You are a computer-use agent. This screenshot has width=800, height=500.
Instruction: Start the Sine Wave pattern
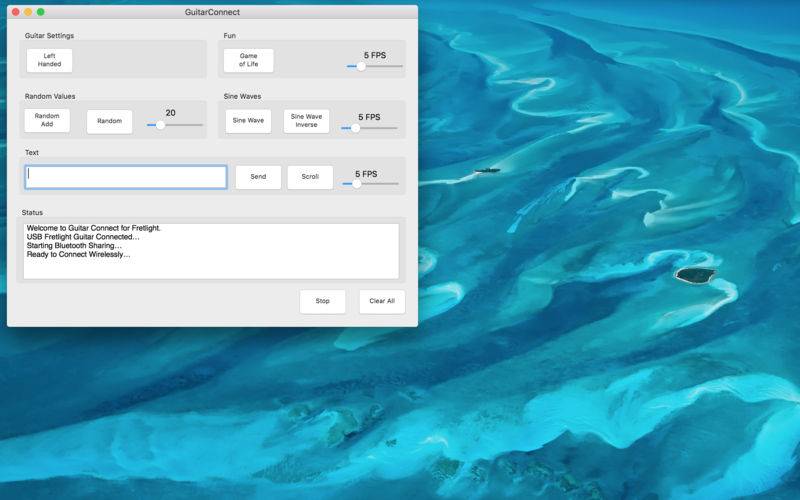[248, 121]
